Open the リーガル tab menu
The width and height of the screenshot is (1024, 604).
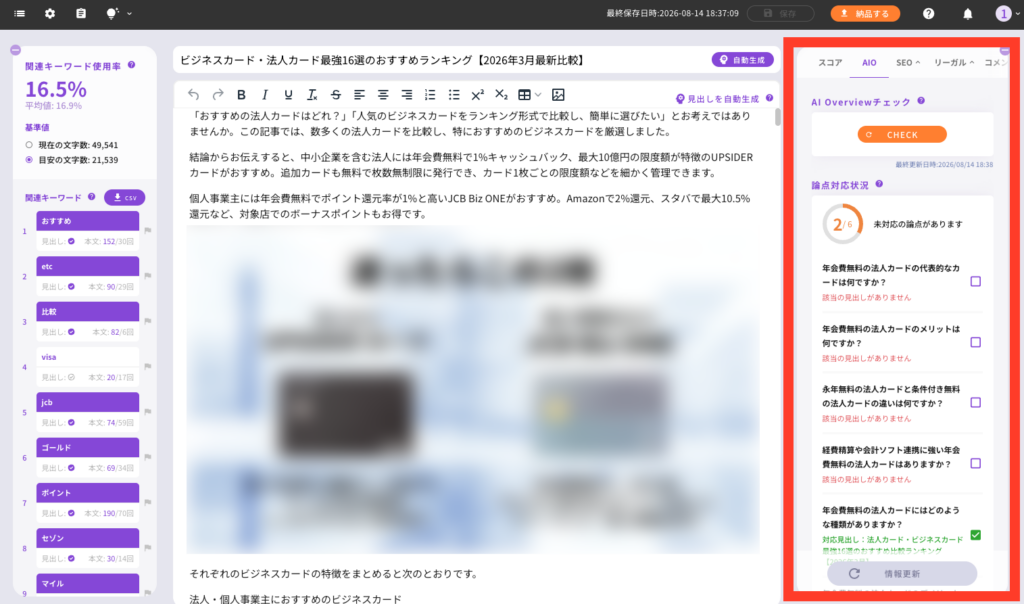click(953, 63)
